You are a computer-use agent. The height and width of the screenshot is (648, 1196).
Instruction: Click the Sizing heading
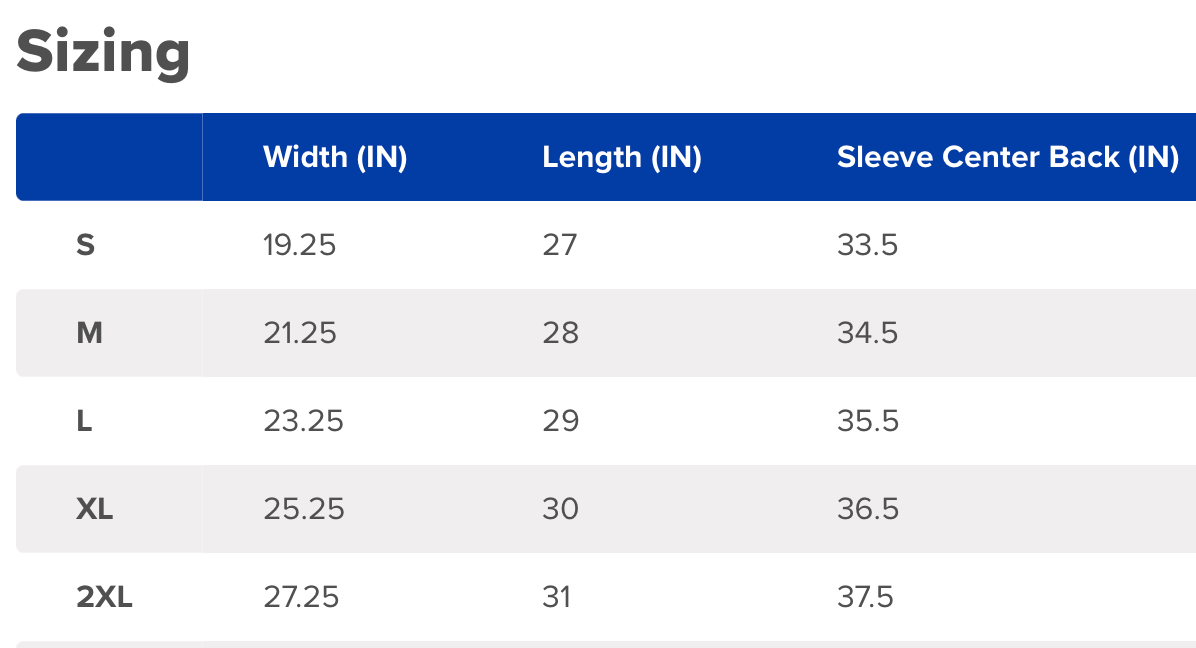click(x=103, y=52)
